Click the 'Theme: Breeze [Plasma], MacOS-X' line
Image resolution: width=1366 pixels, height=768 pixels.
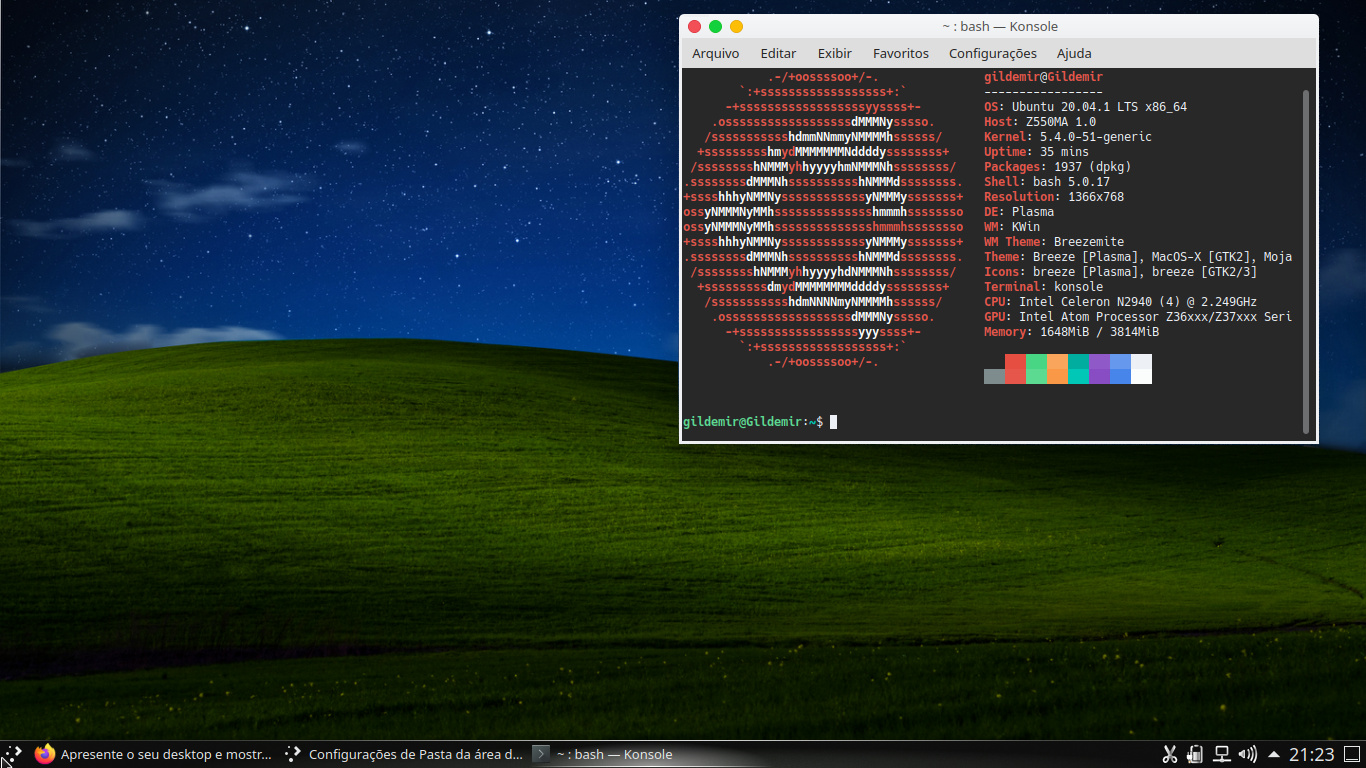1138,257
